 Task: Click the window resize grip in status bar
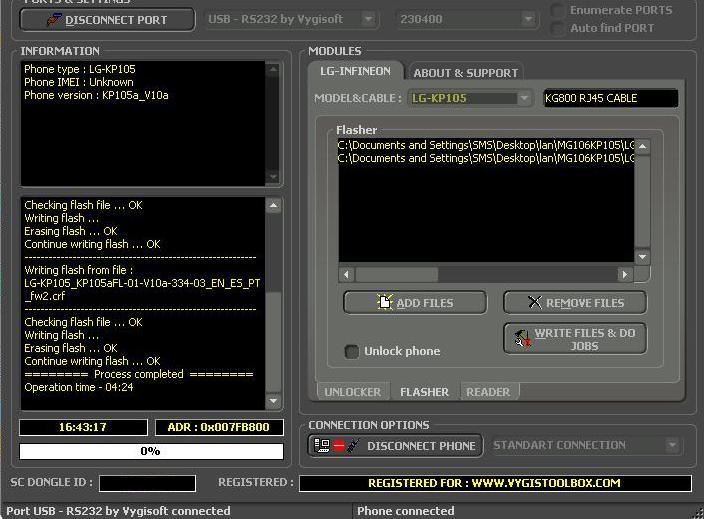tap(698, 513)
